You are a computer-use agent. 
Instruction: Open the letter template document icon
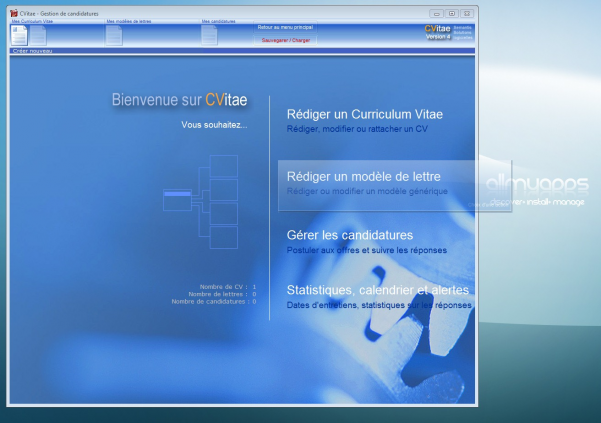pyautogui.click(x=114, y=36)
